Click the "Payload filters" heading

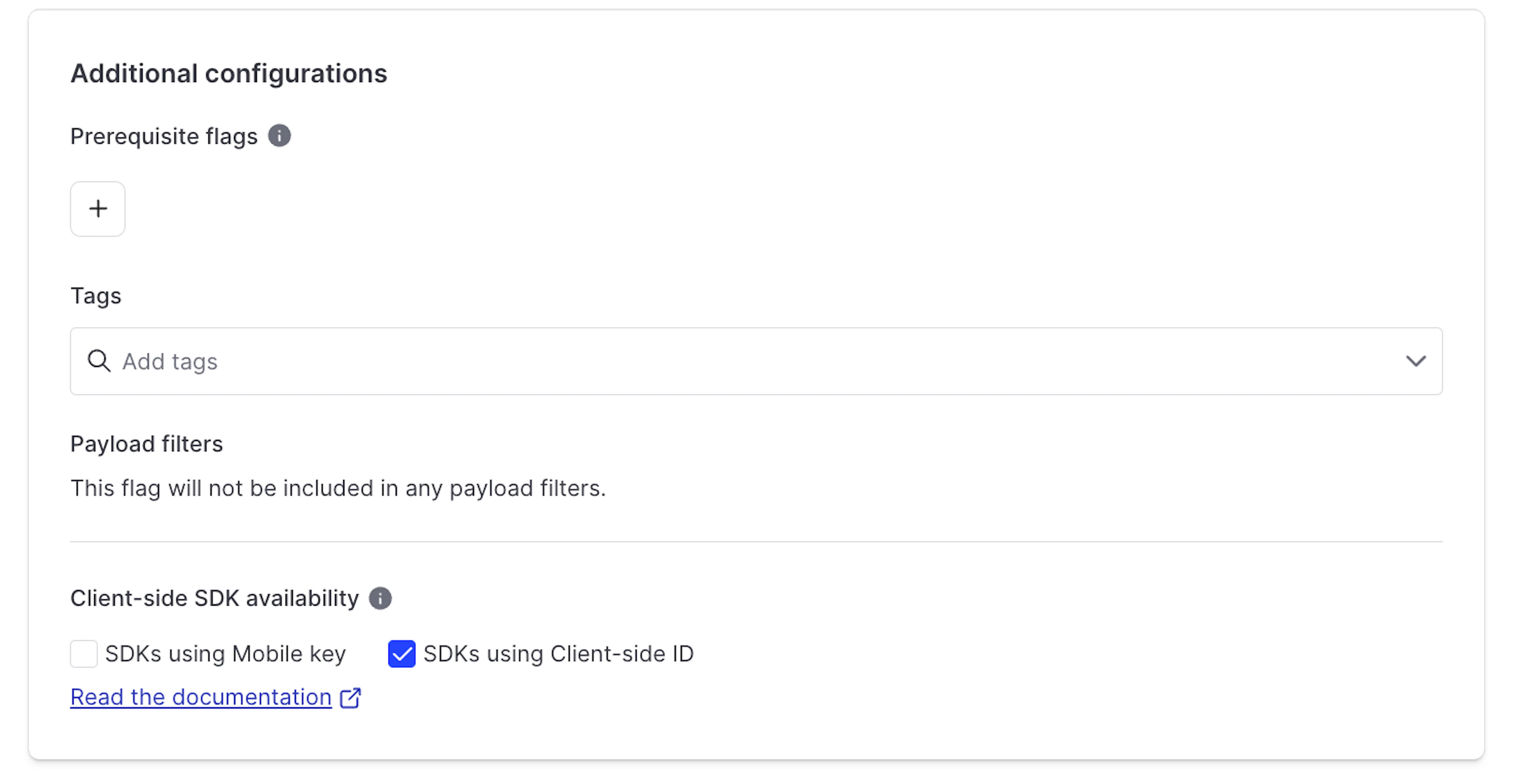pos(147,444)
